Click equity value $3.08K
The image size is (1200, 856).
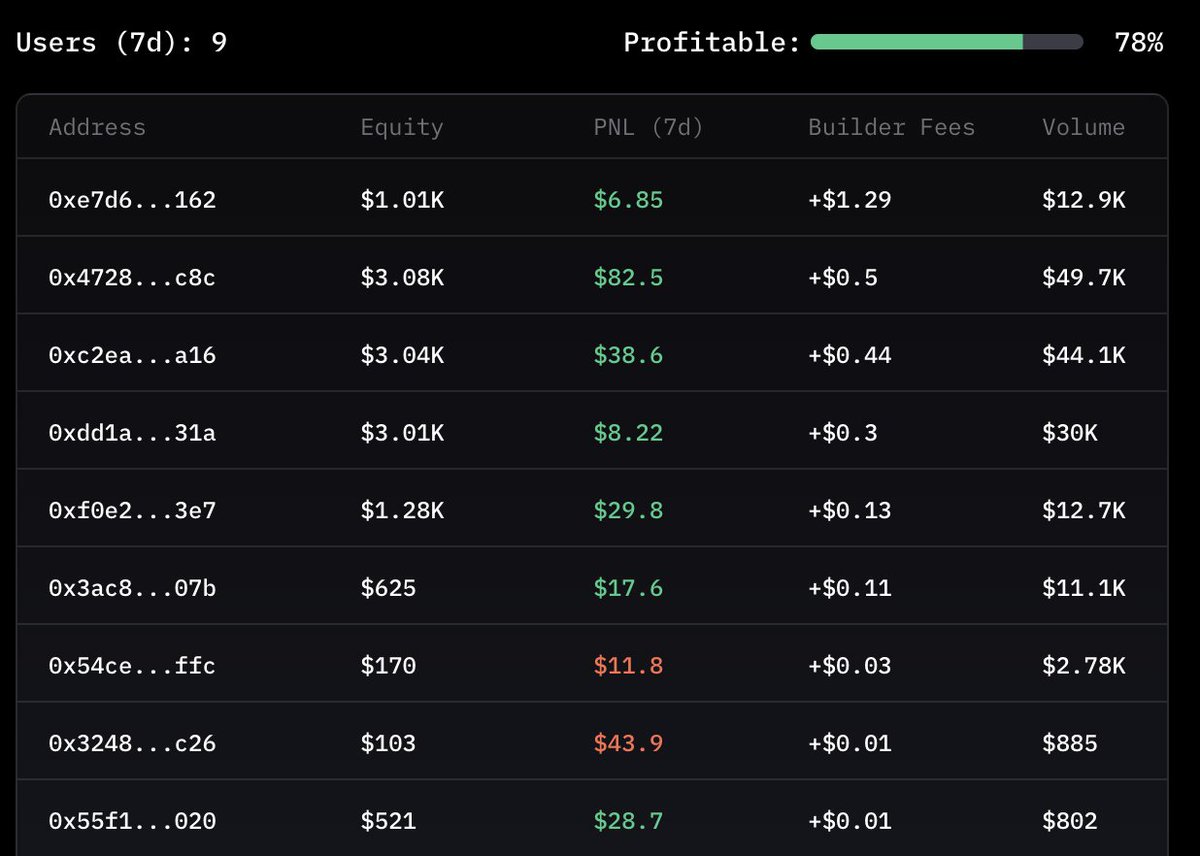click(x=402, y=277)
